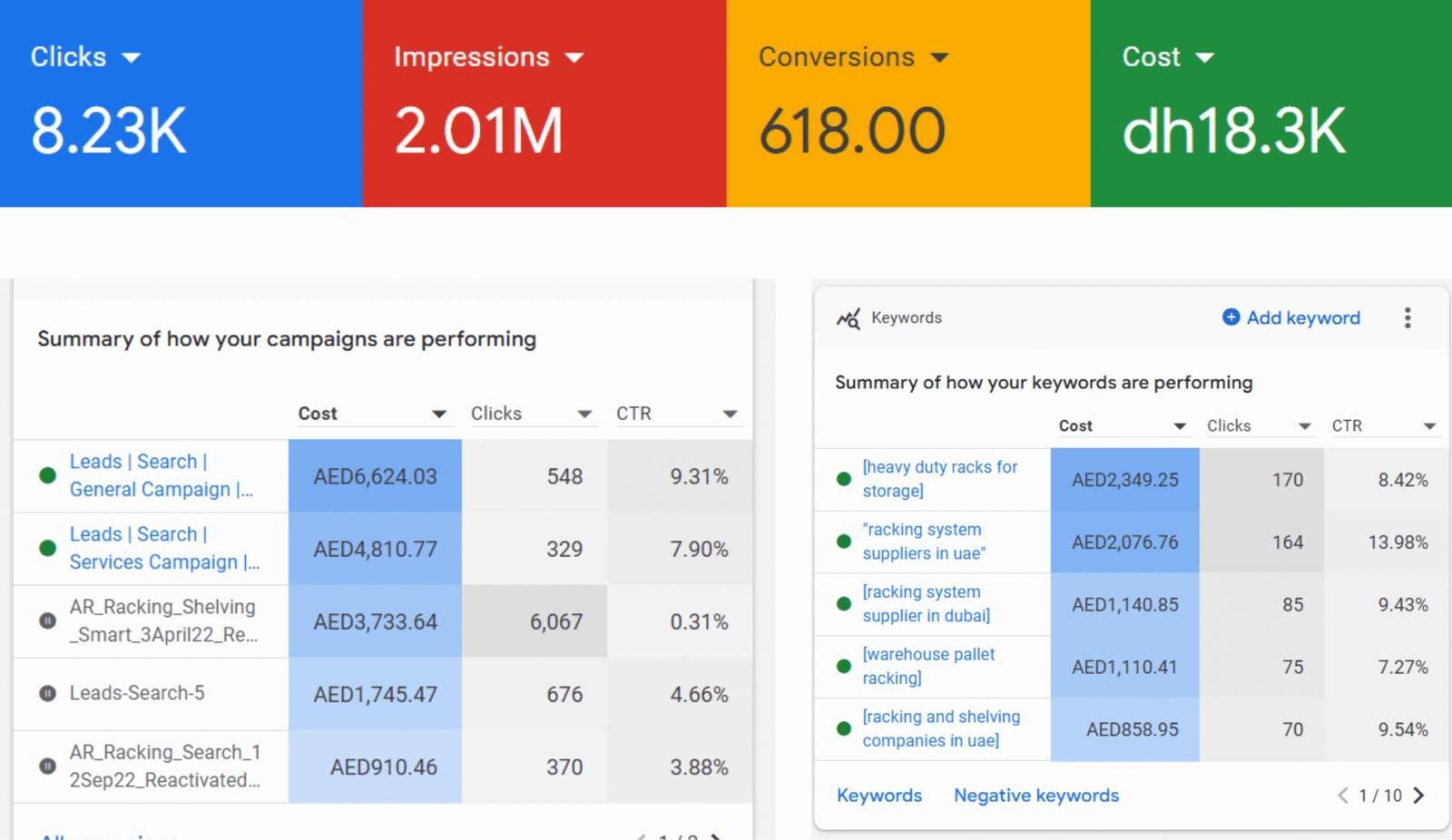
Task: Open campaigns table Cost column dropdown
Action: 439,414
